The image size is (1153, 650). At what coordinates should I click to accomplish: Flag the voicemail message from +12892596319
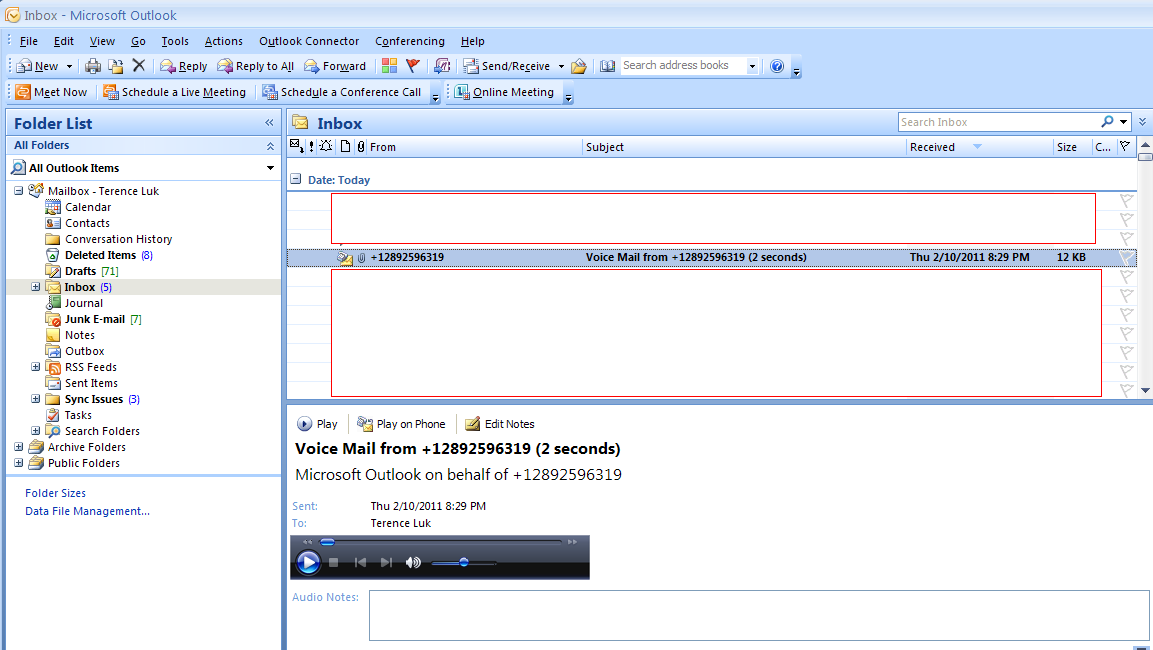[x=1126, y=257]
